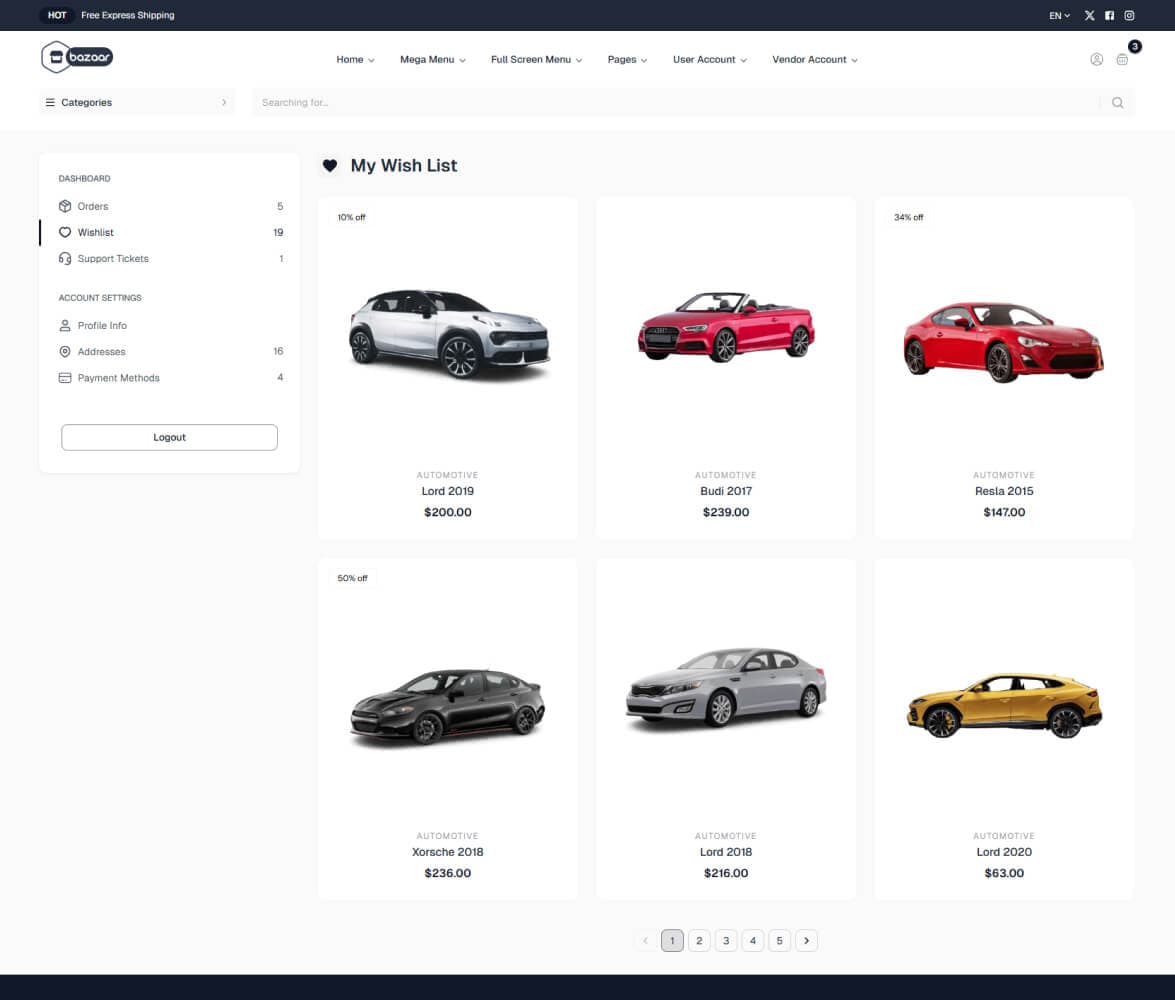
Task: Click the Bazaar logo
Action: (75, 57)
